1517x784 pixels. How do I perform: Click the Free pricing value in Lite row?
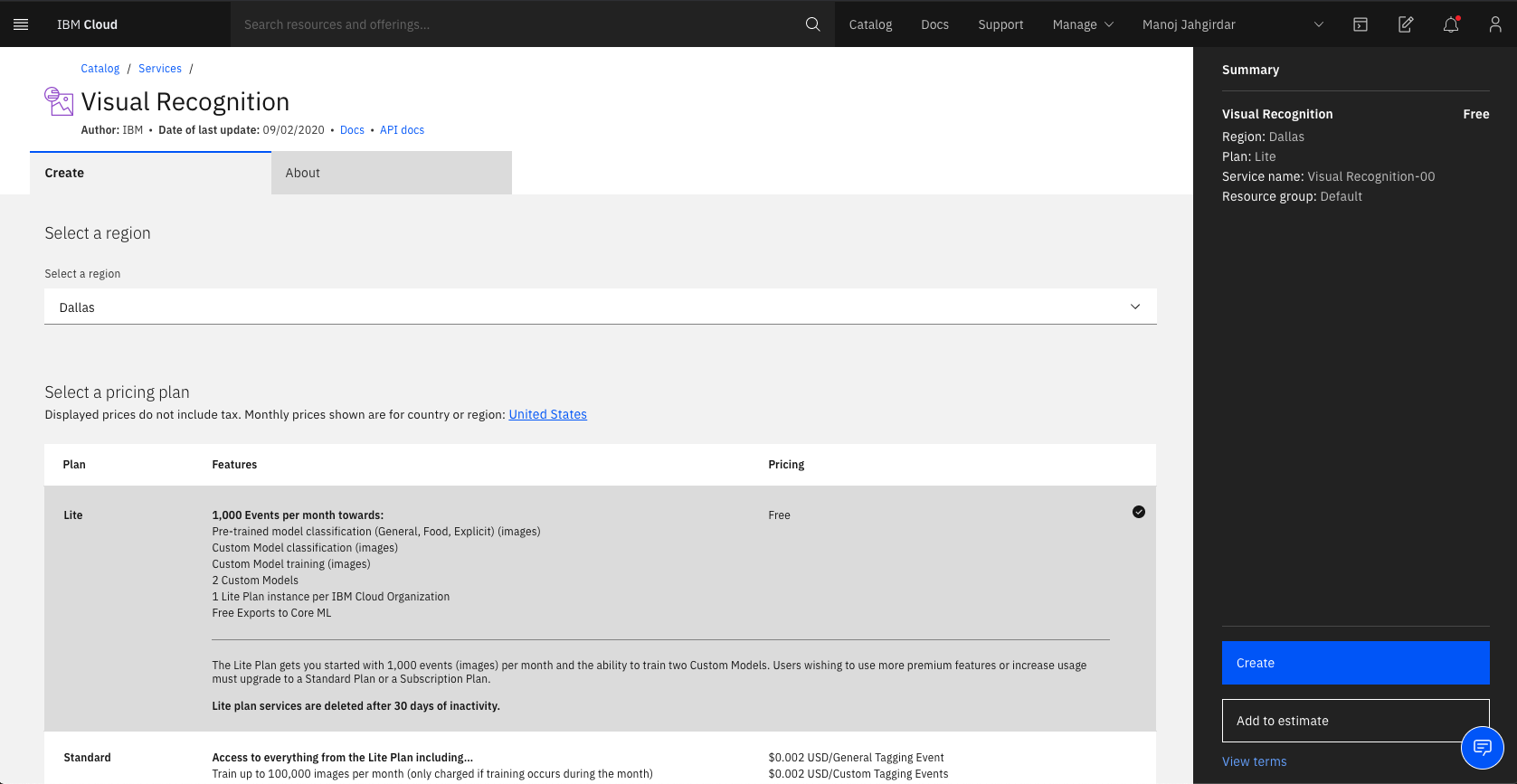click(x=779, y=515)
